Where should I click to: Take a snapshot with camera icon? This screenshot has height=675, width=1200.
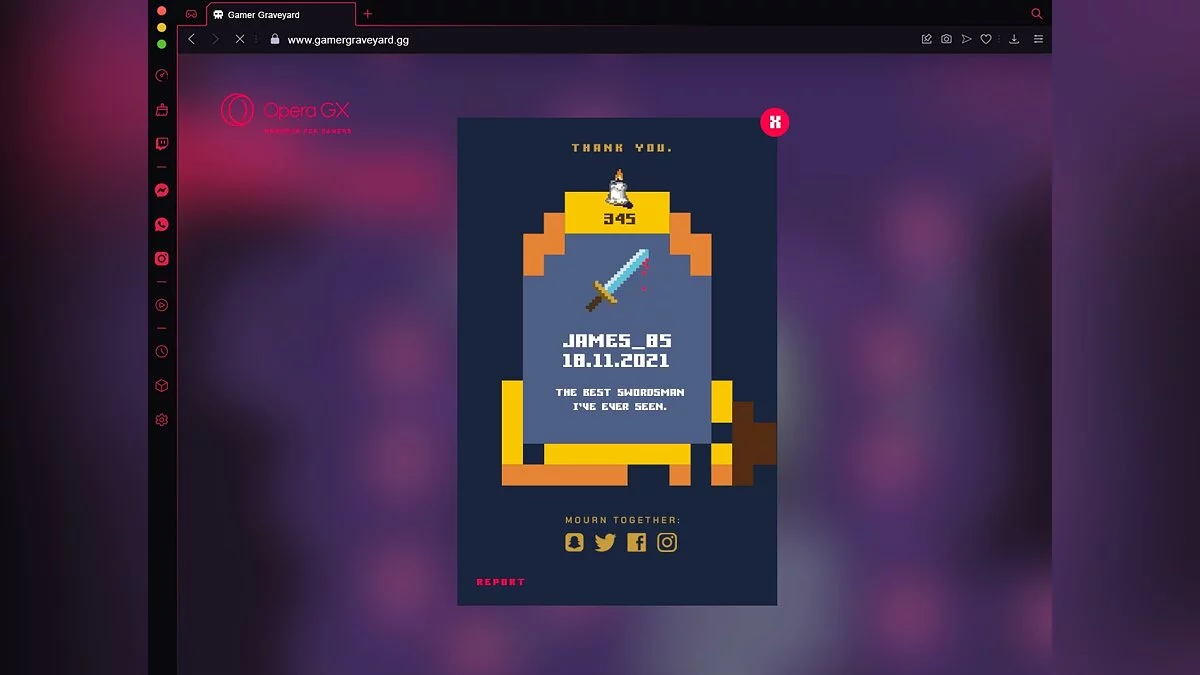pos(946,39)
